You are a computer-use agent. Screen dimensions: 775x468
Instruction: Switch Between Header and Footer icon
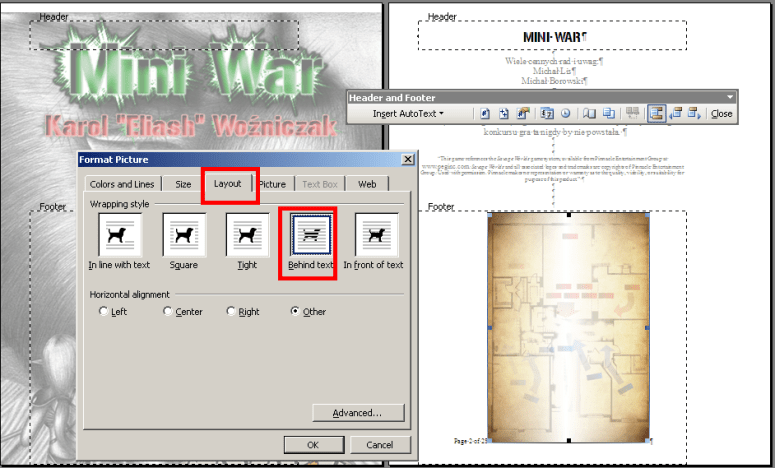[x=656, y=113]
